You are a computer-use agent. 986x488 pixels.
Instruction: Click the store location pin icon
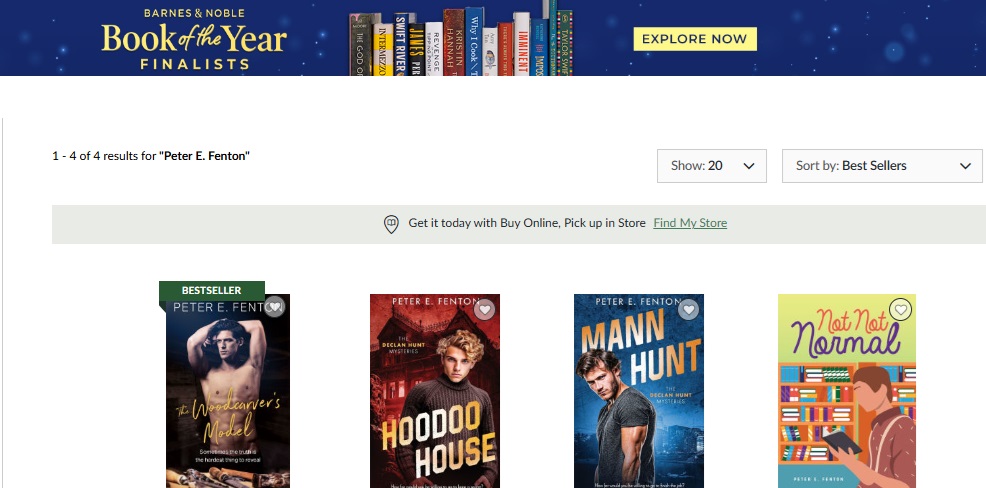tap(391, 224)
